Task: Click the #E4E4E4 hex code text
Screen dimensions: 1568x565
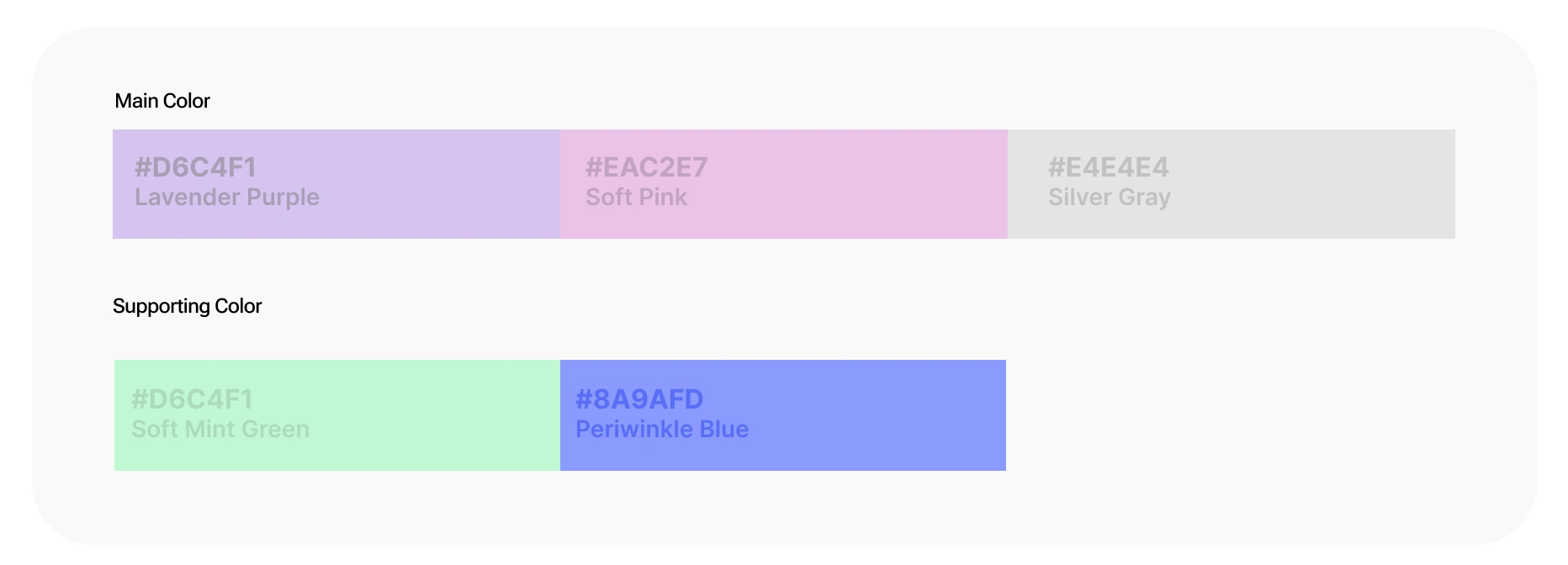Action: click(x=1109, y=167)
